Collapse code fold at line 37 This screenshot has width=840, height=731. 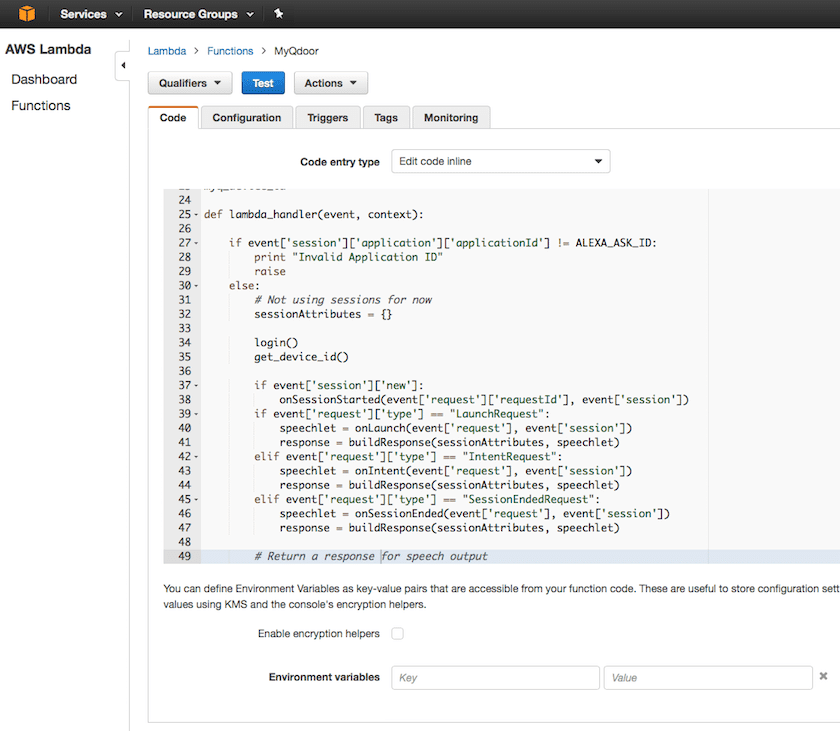(x=196, y=386)
